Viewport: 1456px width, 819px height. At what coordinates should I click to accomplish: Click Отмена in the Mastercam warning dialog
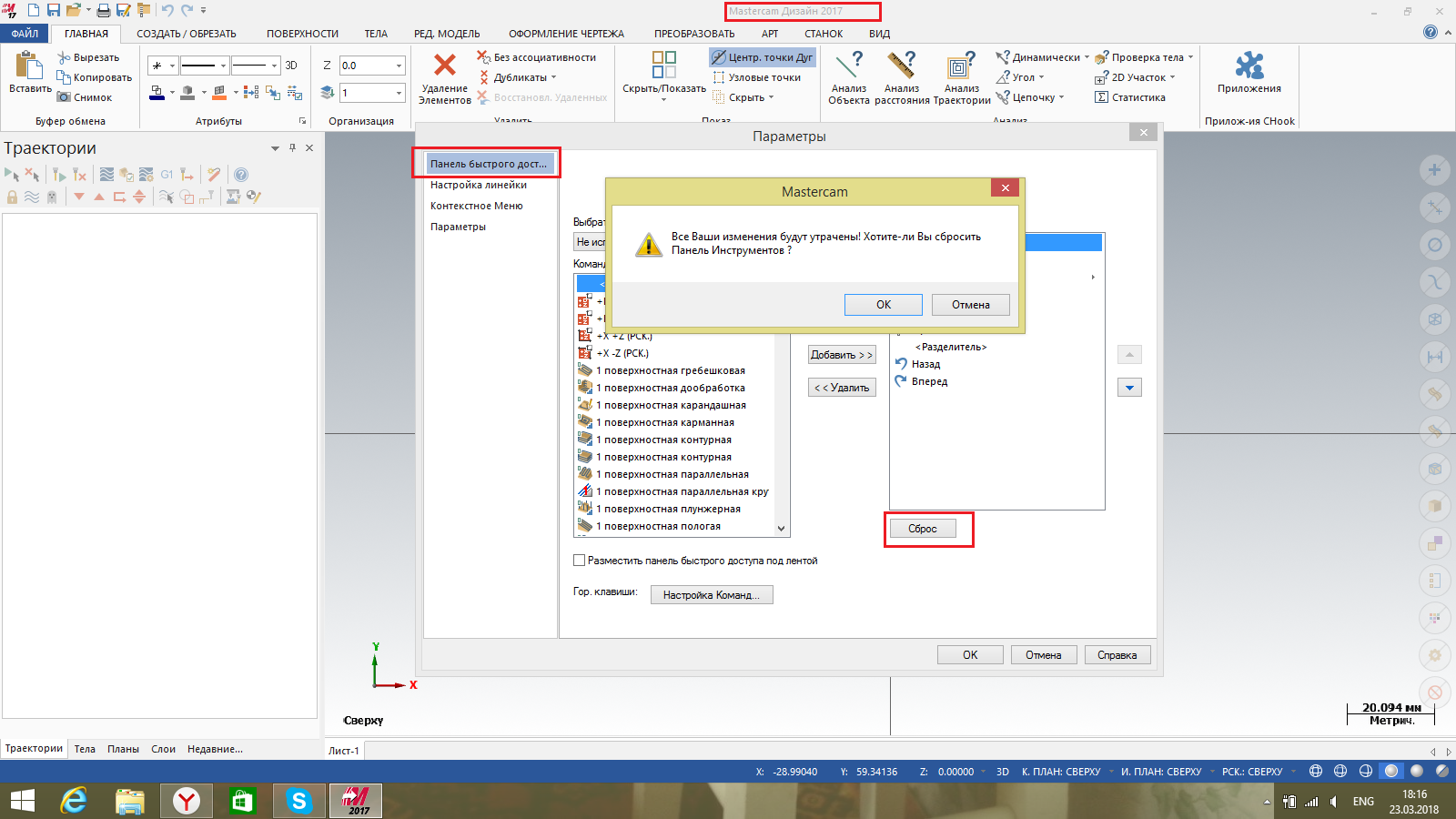pyautogui.click(x=971, y=305)
